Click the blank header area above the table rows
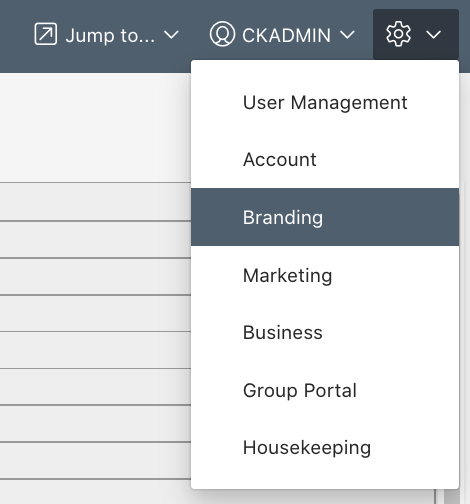Viewport: 470px width, 504px height. point(95,127)
